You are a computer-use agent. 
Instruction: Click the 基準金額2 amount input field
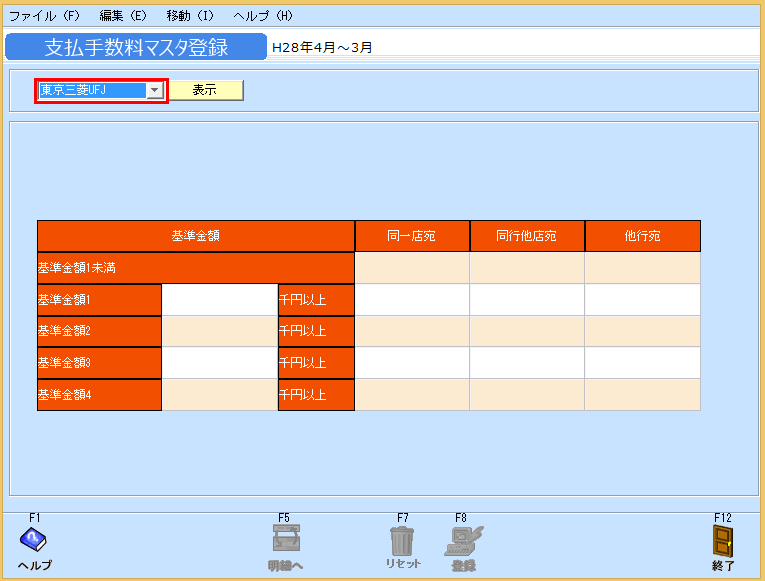click(219, 331)
